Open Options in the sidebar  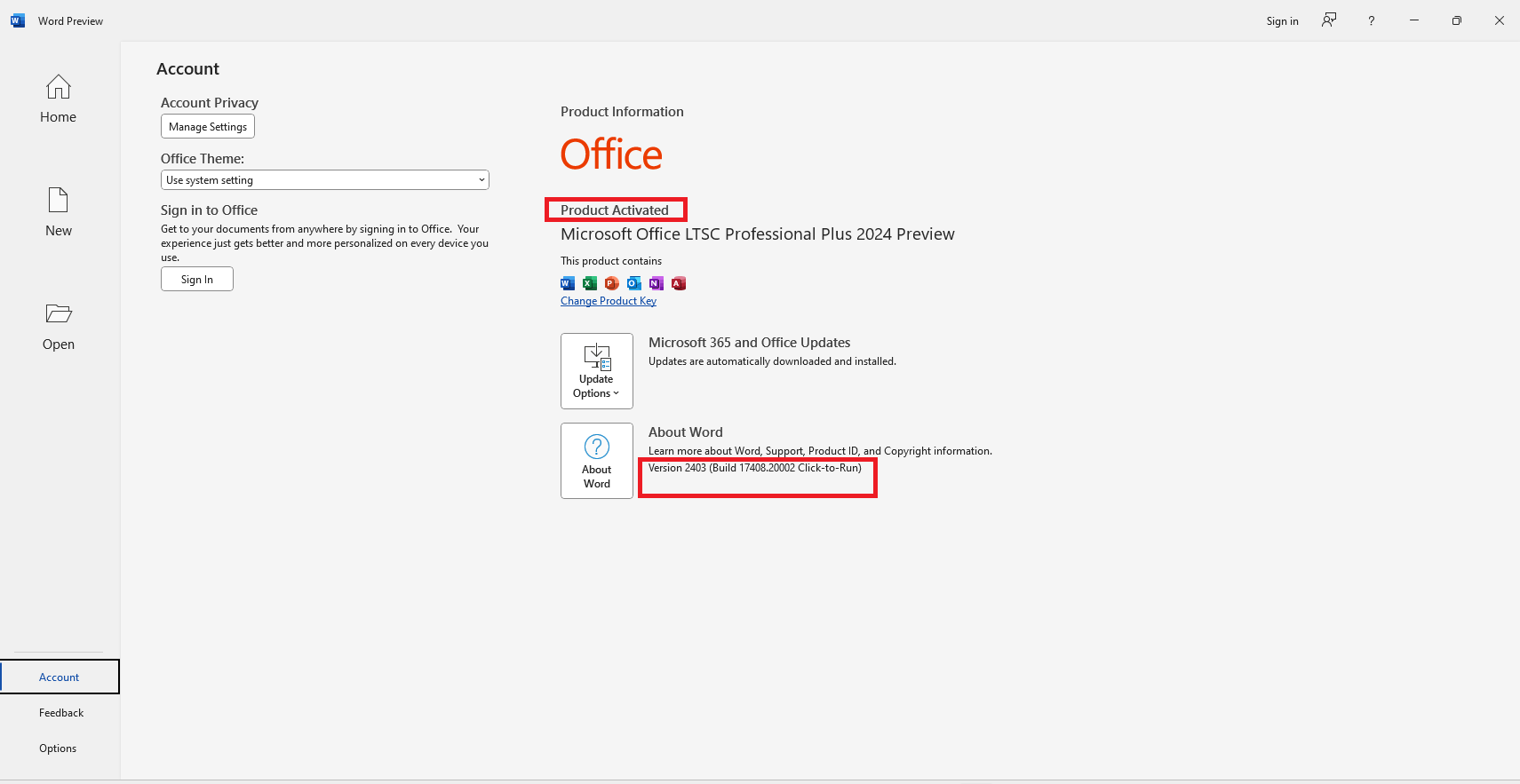point(59,748)
